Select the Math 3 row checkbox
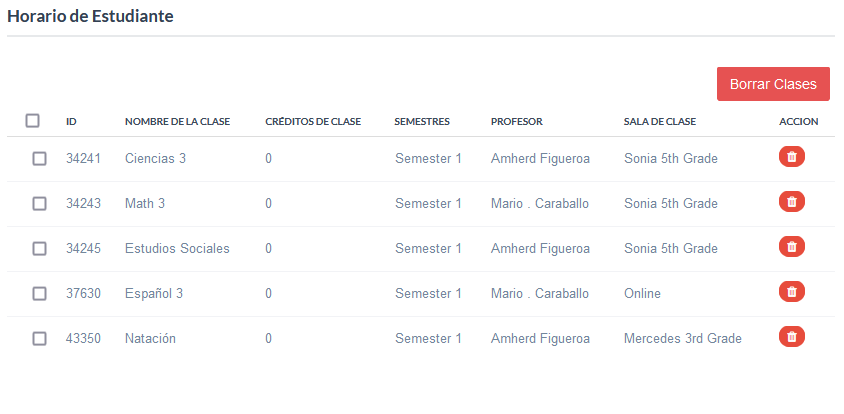 (x=40, y=204)
